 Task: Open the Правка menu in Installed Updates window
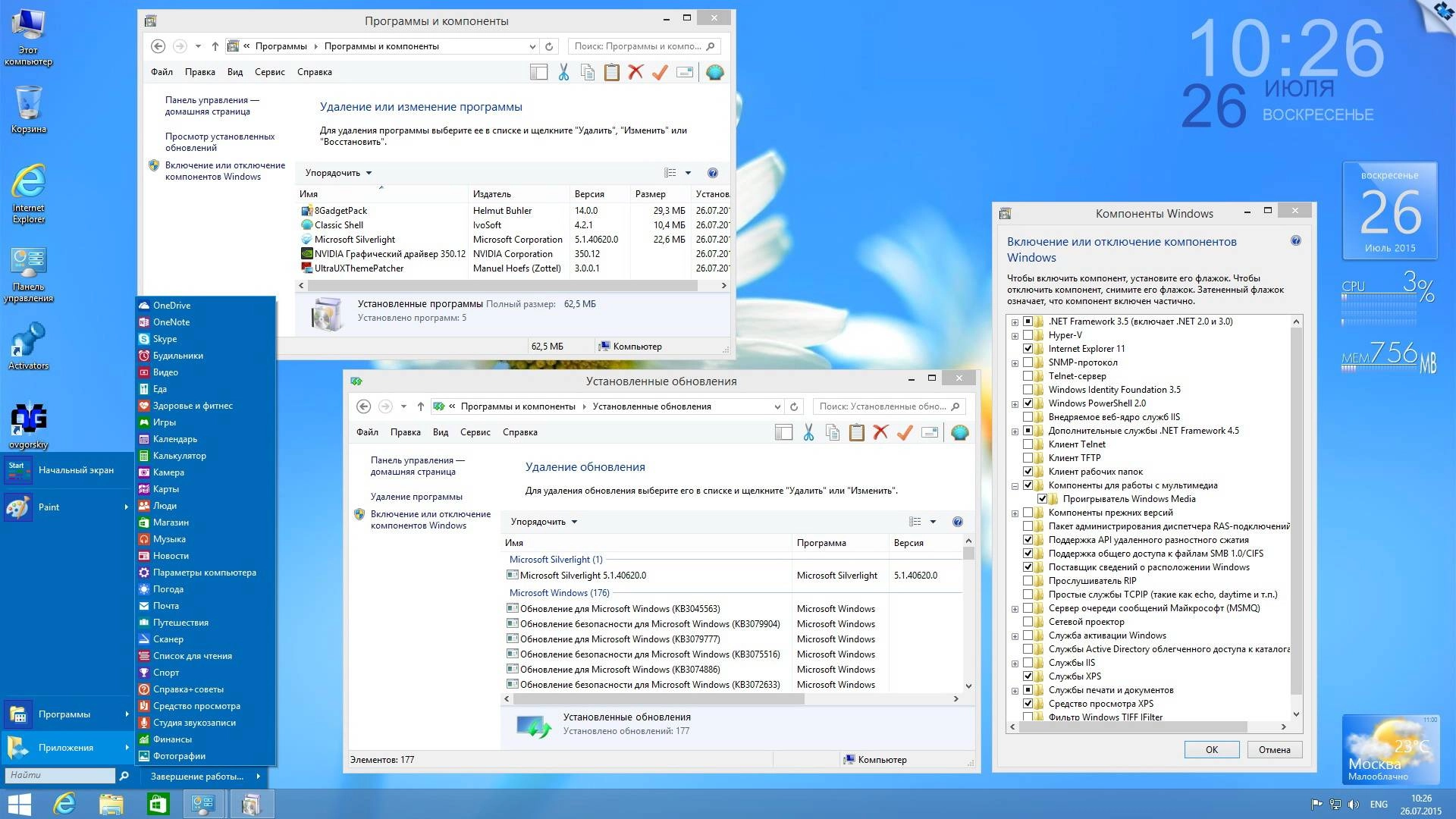(x=406, y=431)
